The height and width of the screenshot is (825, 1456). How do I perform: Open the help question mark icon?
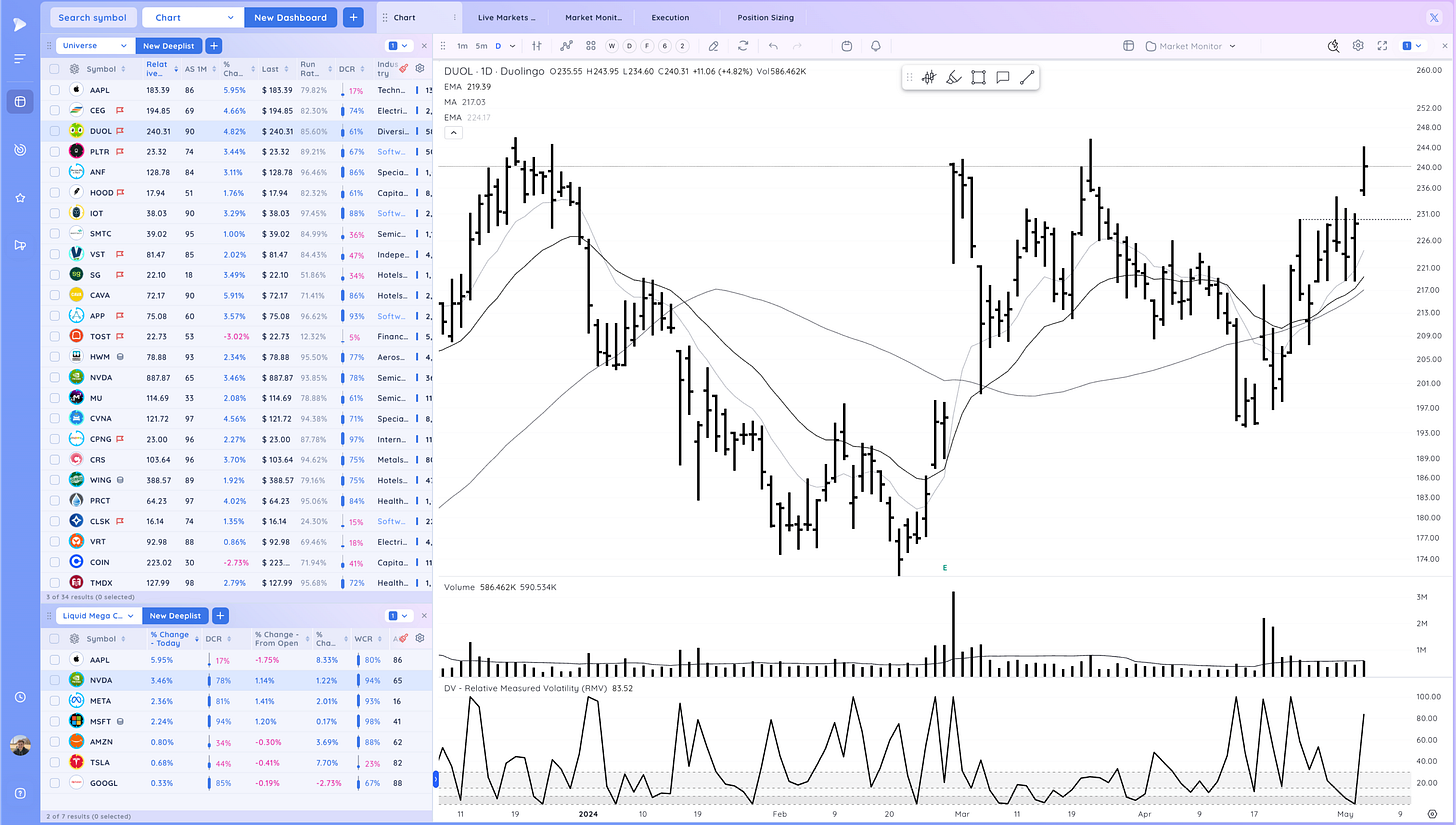[19, 794]
